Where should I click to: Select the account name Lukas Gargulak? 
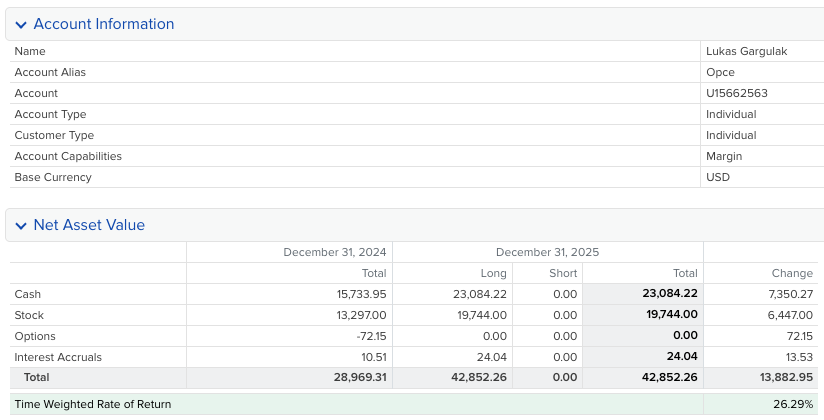[746, 51]
